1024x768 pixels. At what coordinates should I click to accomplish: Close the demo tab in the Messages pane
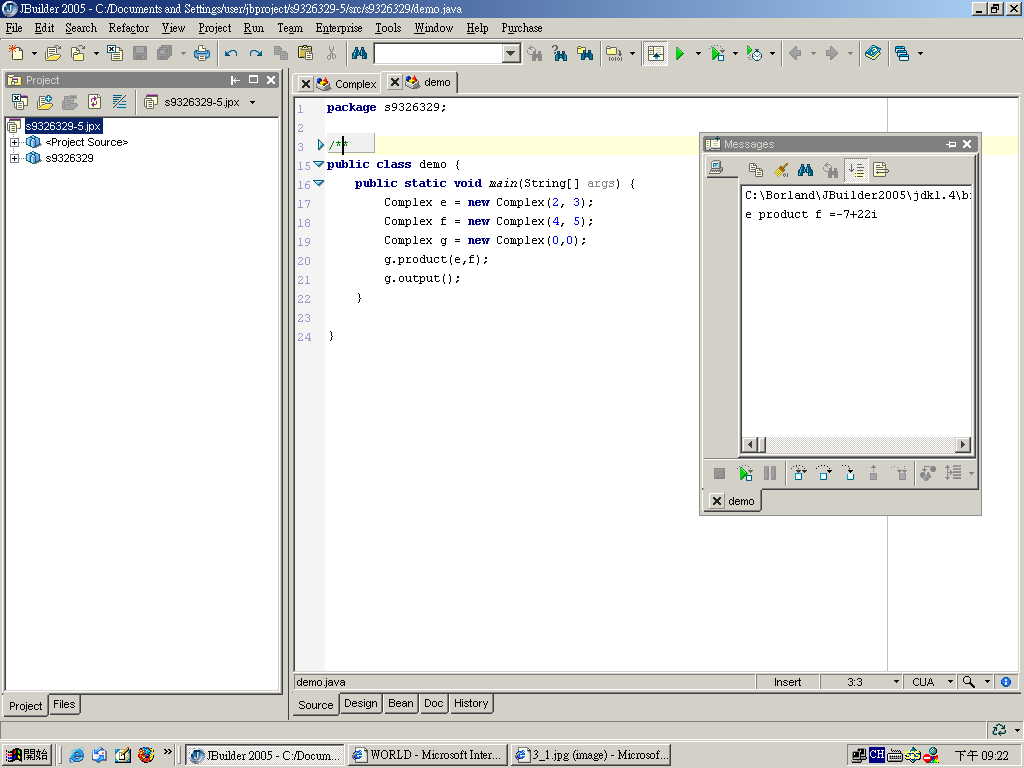pos(716,501)
